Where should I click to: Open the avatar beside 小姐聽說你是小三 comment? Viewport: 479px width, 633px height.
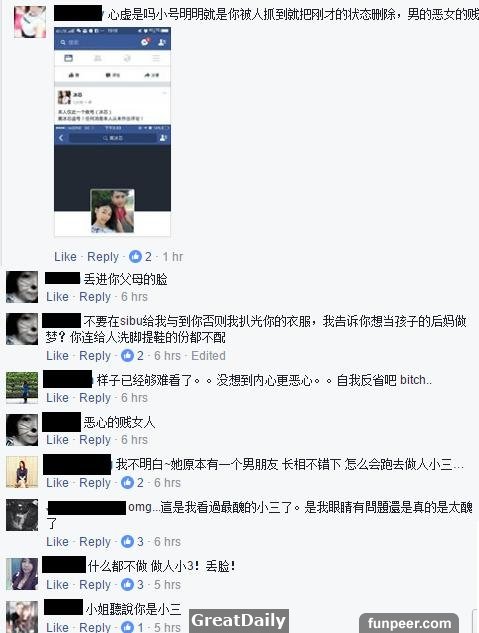tap(22, 617)
